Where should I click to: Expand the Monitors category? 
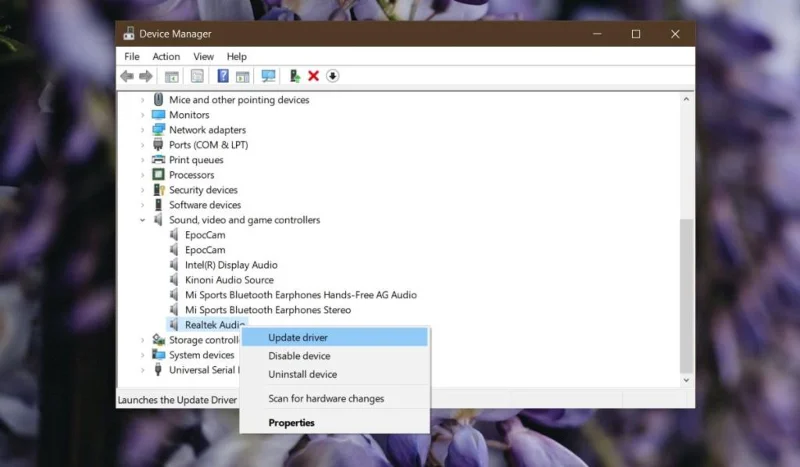tap(142, 115)
